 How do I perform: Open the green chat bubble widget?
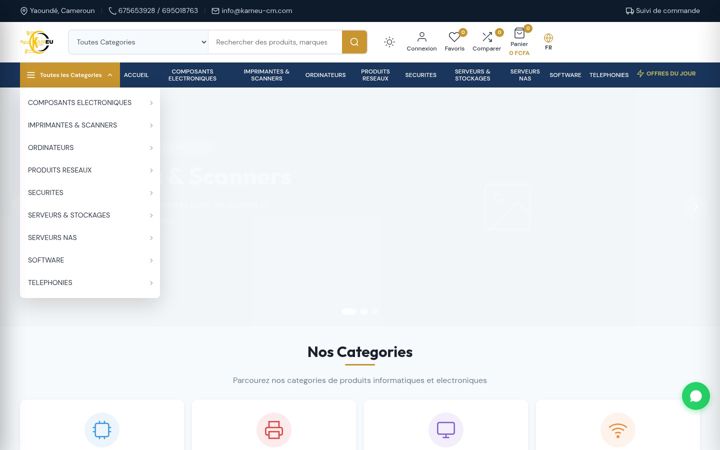(696, 396)
